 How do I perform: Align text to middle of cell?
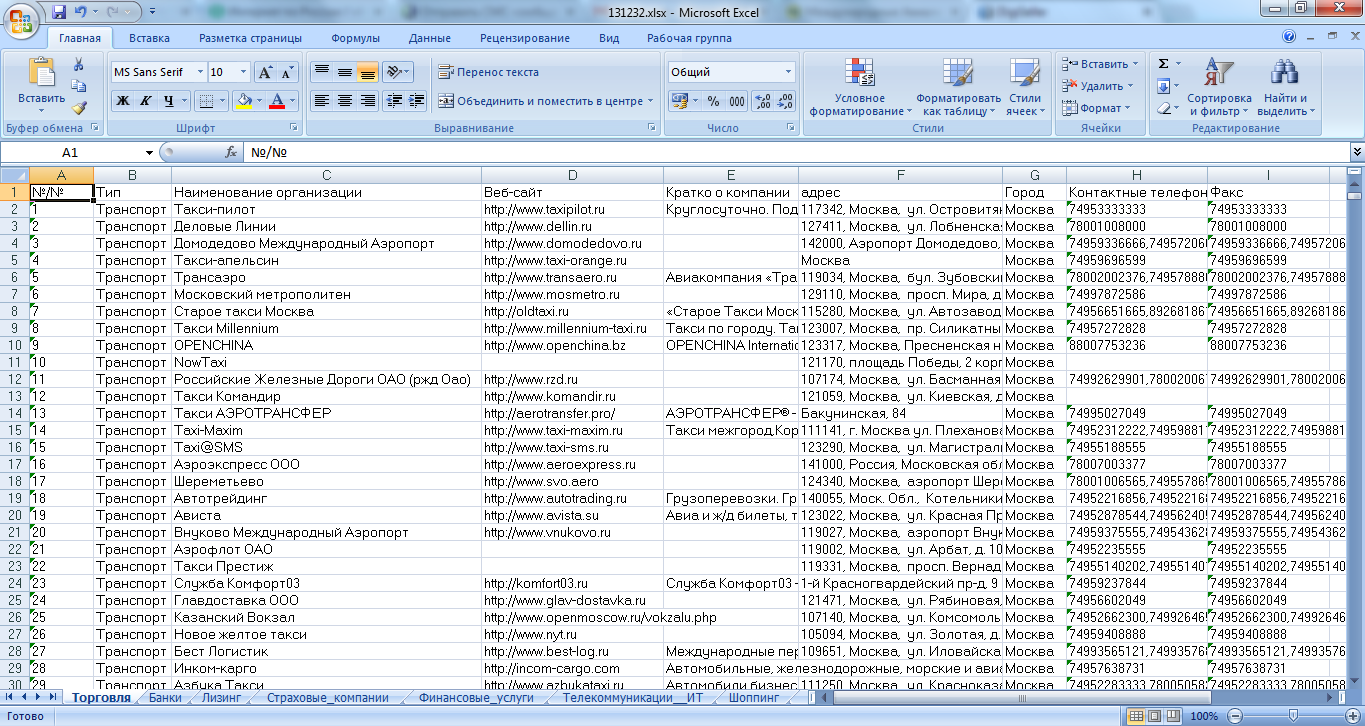click(345, 72)
